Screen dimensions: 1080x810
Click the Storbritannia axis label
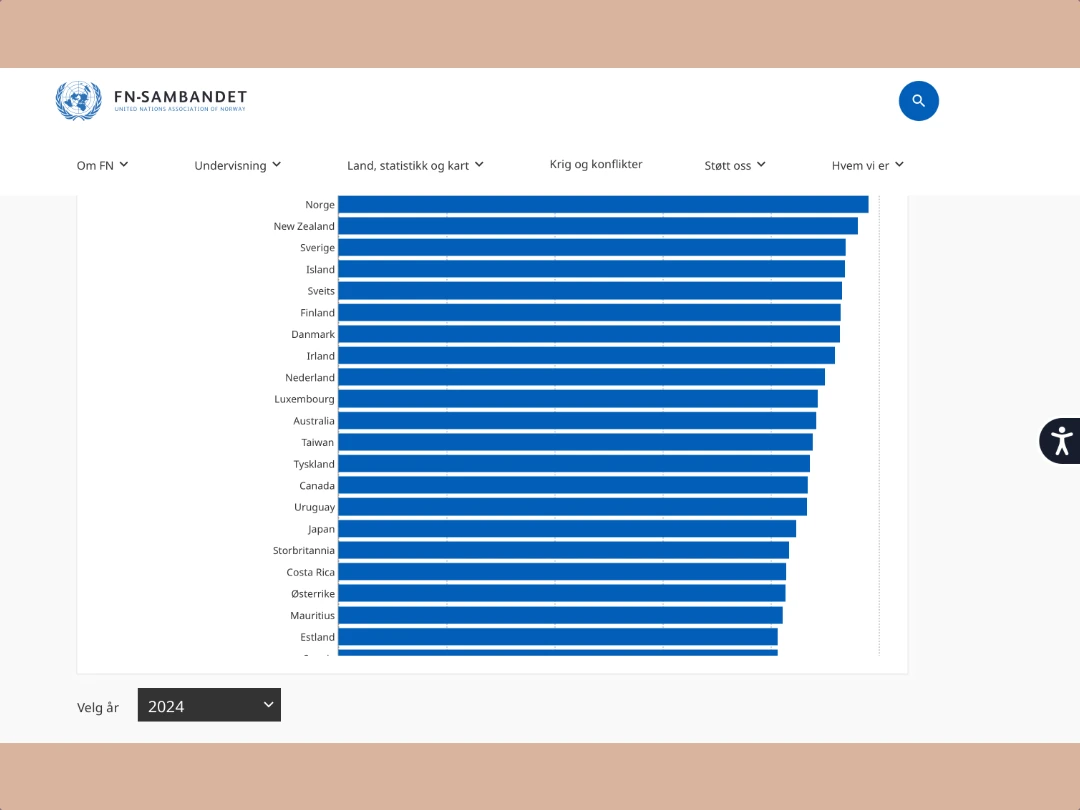point(303,550)
